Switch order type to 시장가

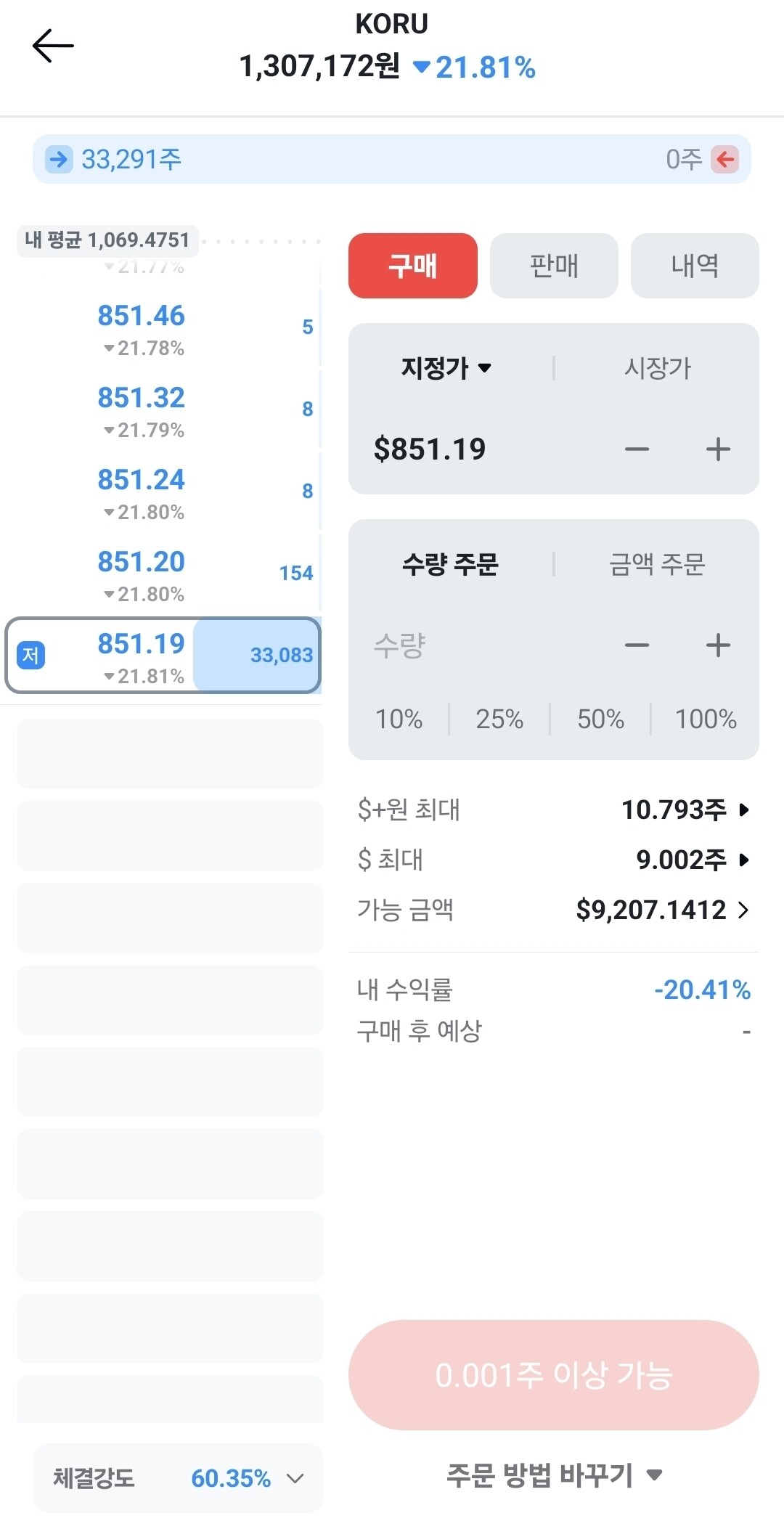coord(658,367)
